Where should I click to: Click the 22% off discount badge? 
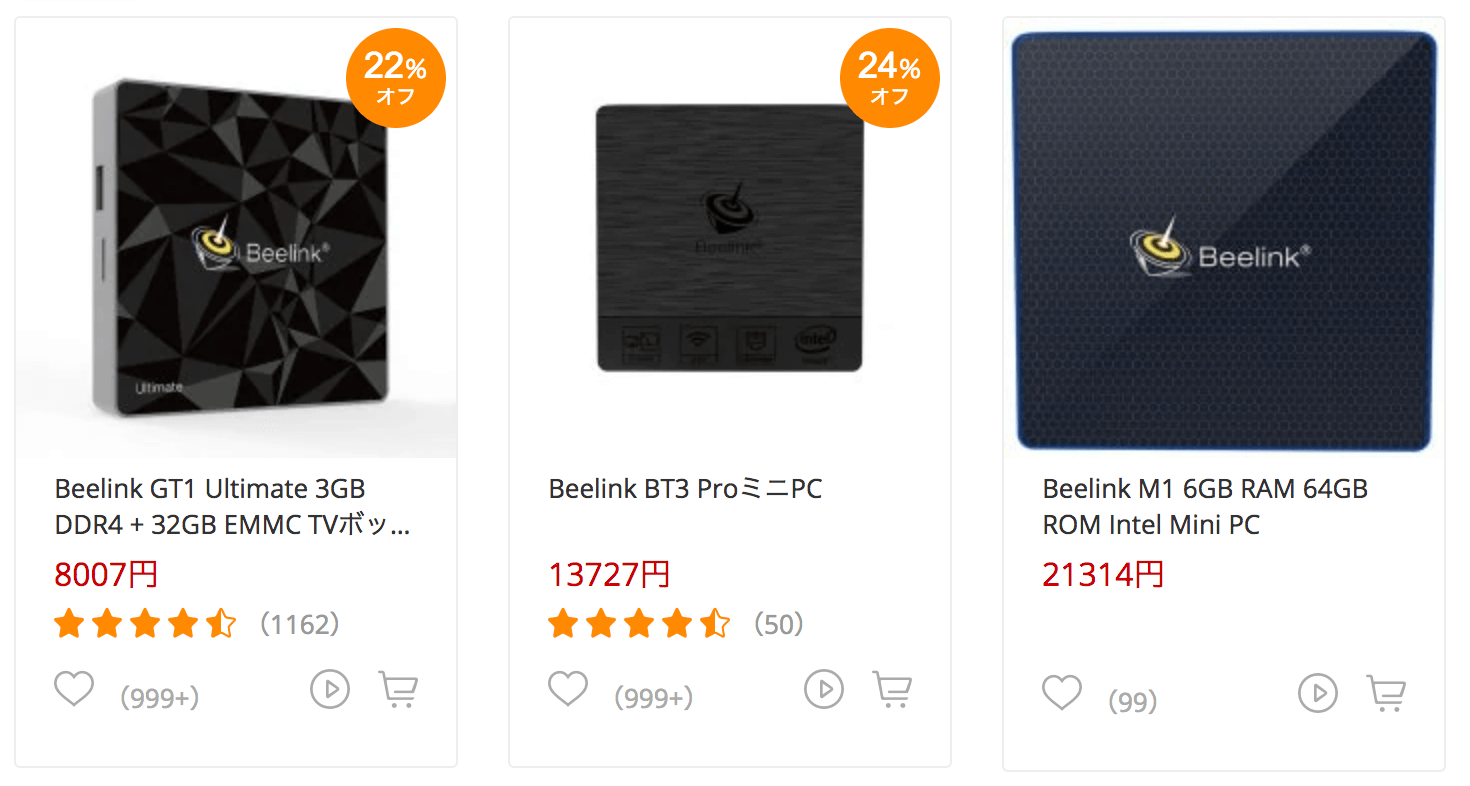click(395, 77)
